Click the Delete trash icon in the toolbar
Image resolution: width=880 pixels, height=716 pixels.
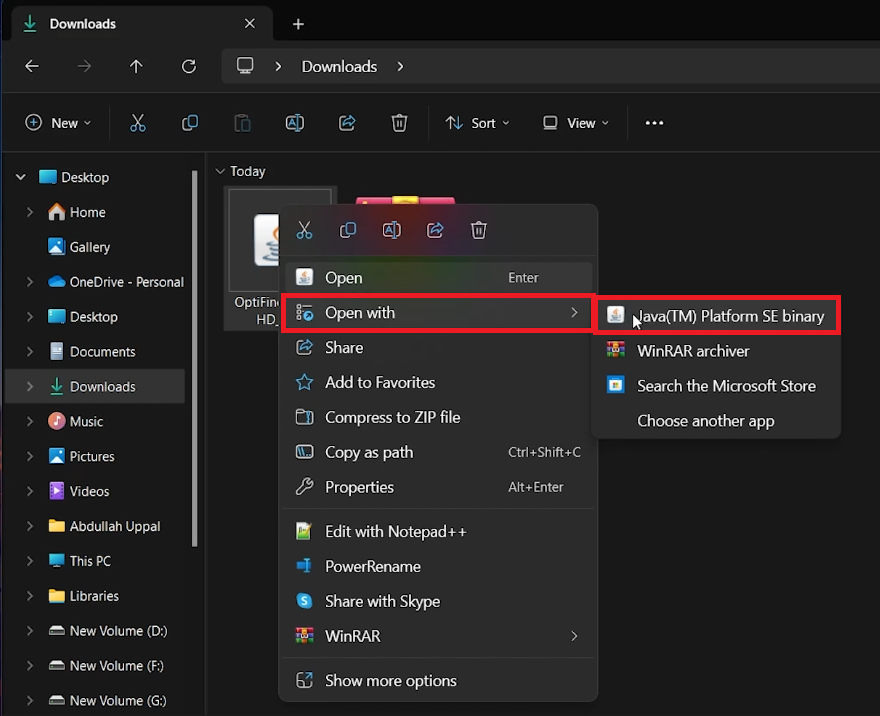point(399,123)
